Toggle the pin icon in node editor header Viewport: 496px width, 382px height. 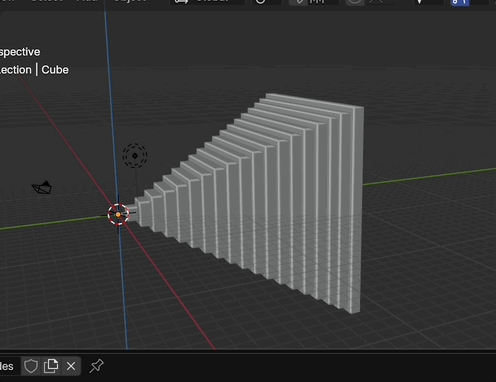click(x=97, y=366)
